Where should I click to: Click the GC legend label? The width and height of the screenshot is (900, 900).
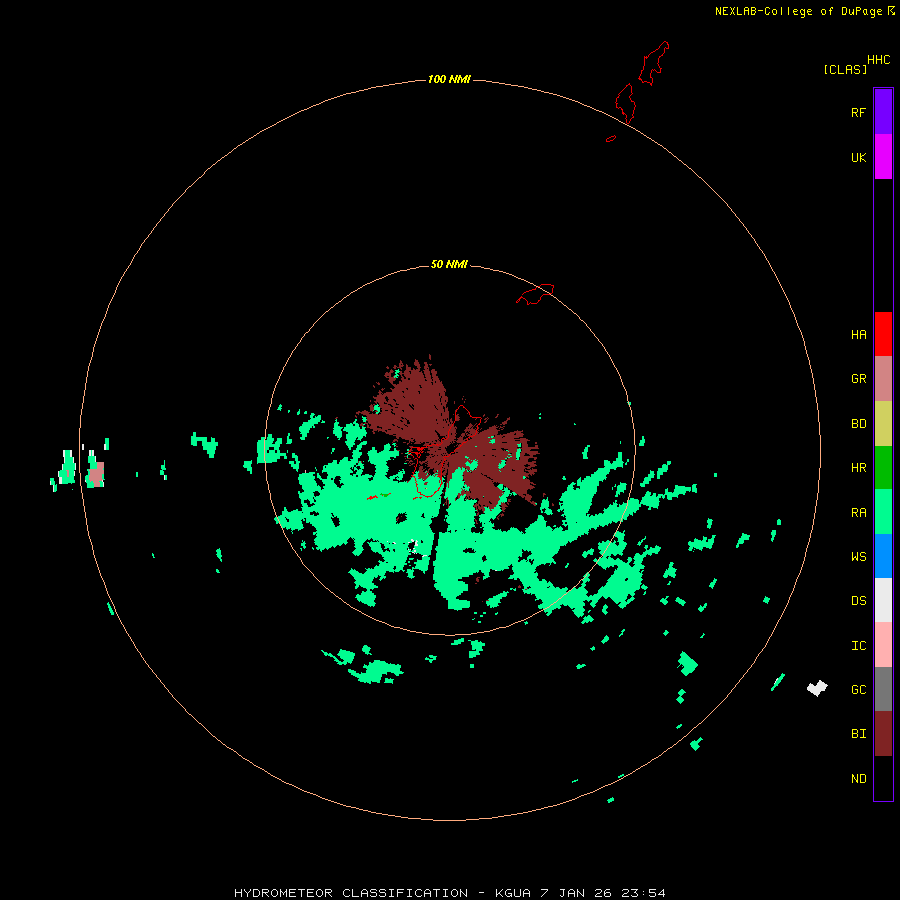pos(858,690)
